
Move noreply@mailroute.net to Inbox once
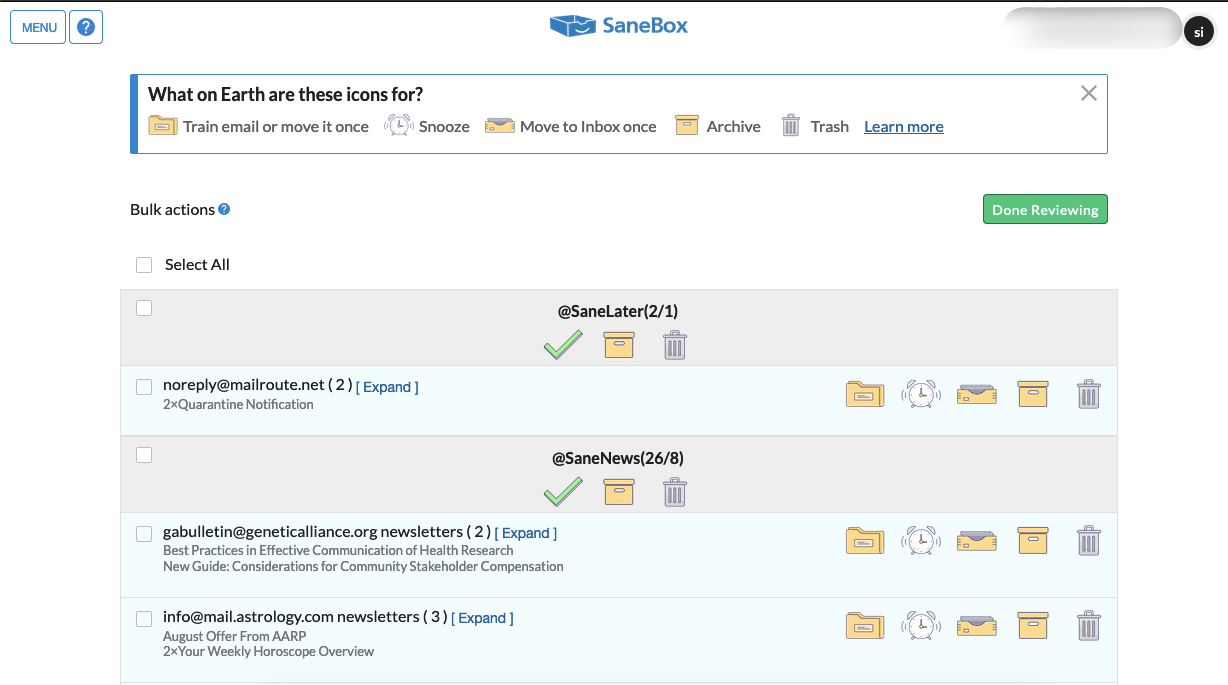tap(977, 394)
